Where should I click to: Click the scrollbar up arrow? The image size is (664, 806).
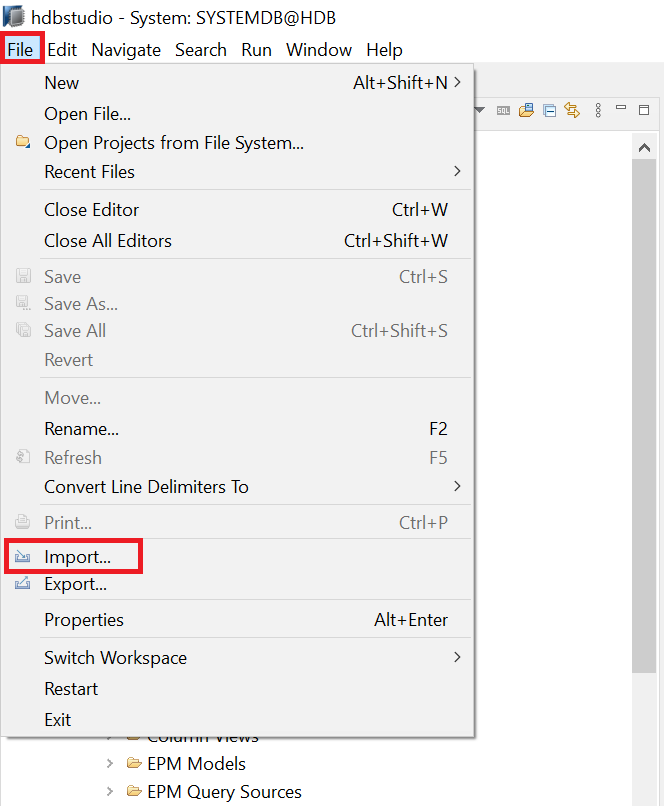645,147
